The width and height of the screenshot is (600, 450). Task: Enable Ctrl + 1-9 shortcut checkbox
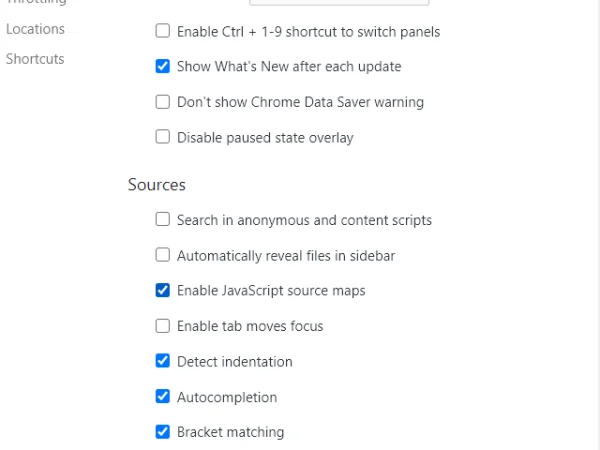tap(163, 31)
